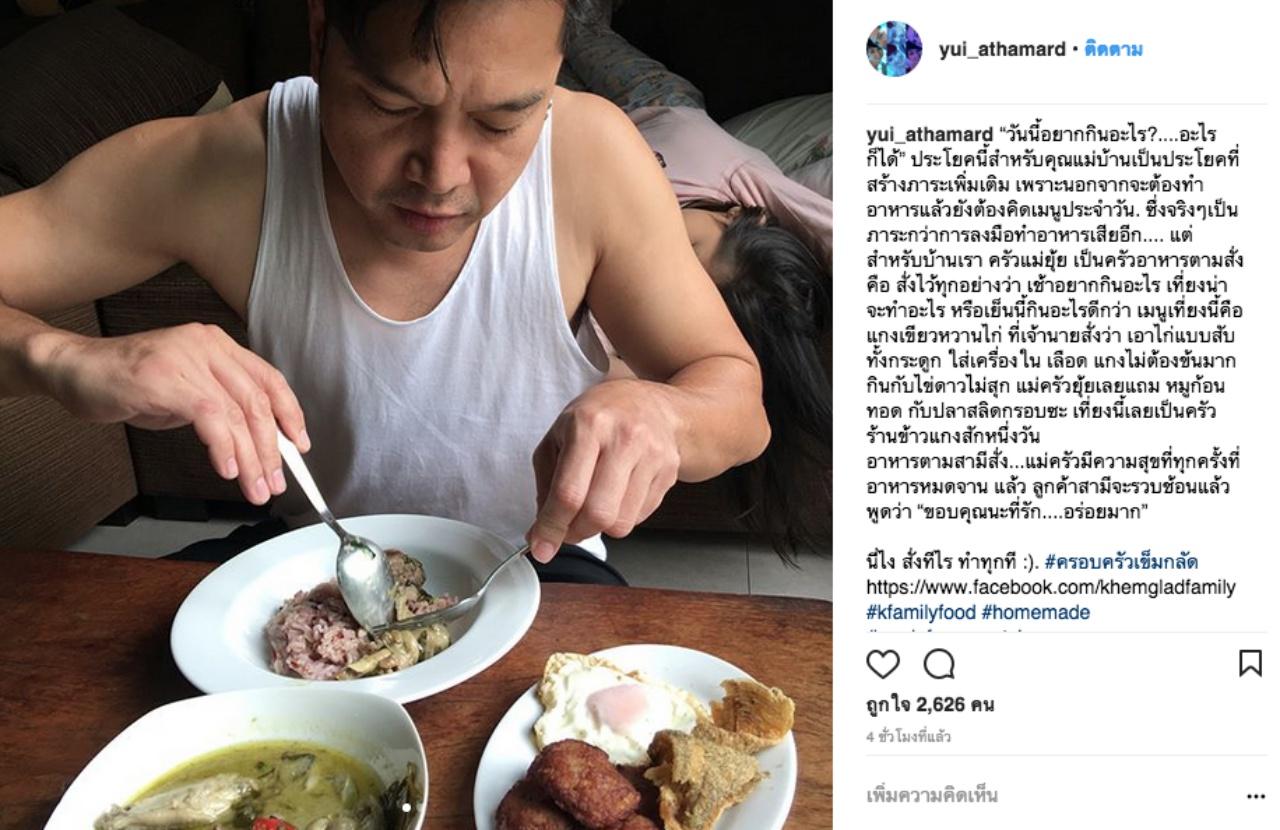Open the three-dot more options menu
Viewport: 1280px width, 830px height.
[x=1256, y=797]
